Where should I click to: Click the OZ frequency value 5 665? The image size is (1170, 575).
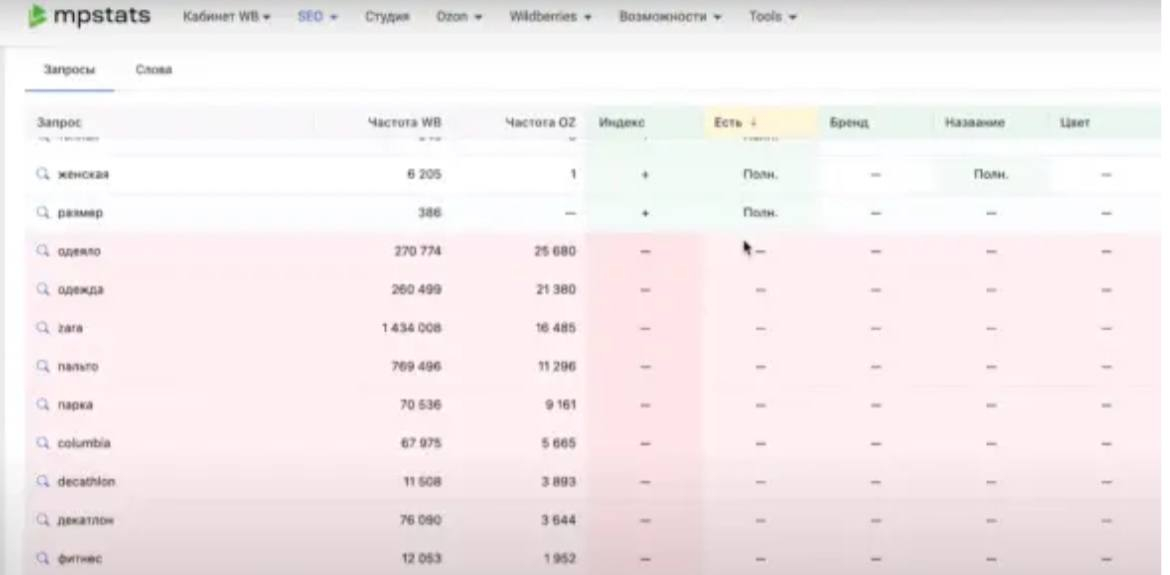(559, 443)
